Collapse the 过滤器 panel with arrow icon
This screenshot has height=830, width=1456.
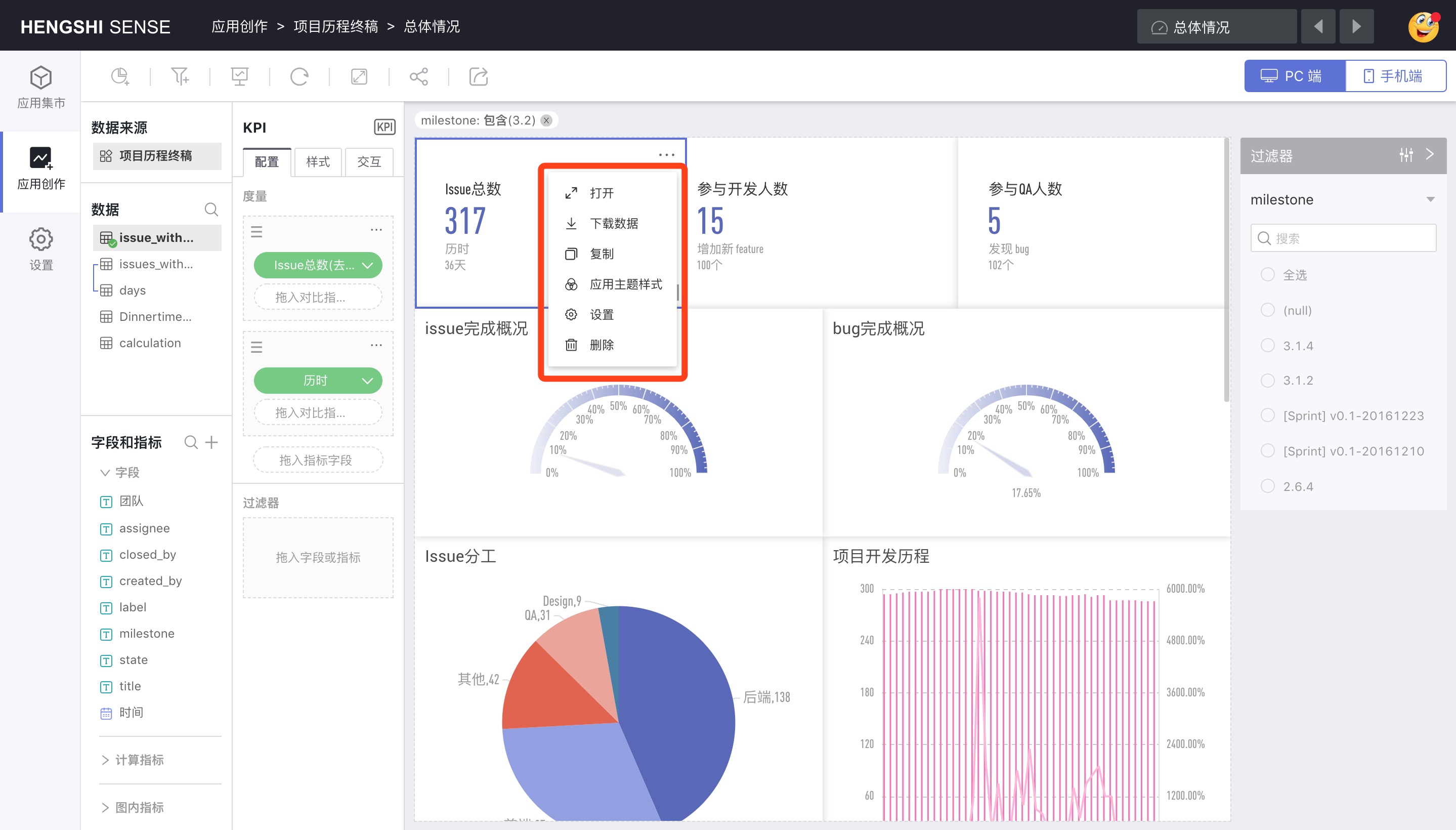1429,154
